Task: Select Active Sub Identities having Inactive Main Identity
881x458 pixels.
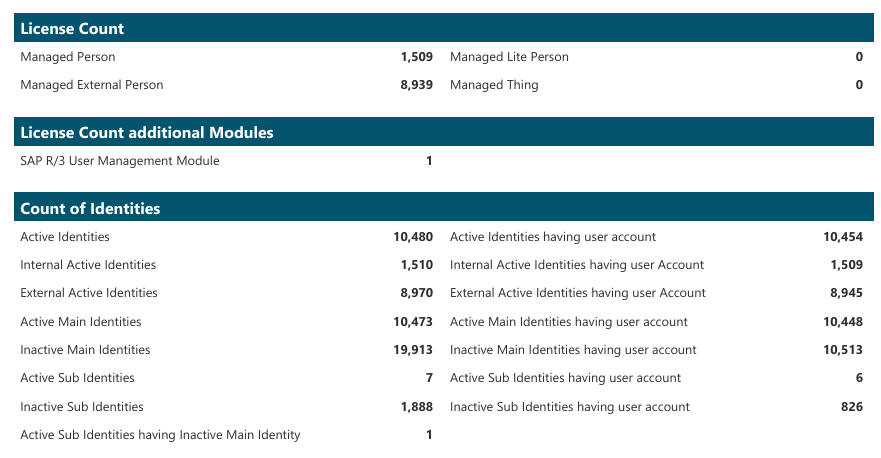Action: [x=160, y=435]
